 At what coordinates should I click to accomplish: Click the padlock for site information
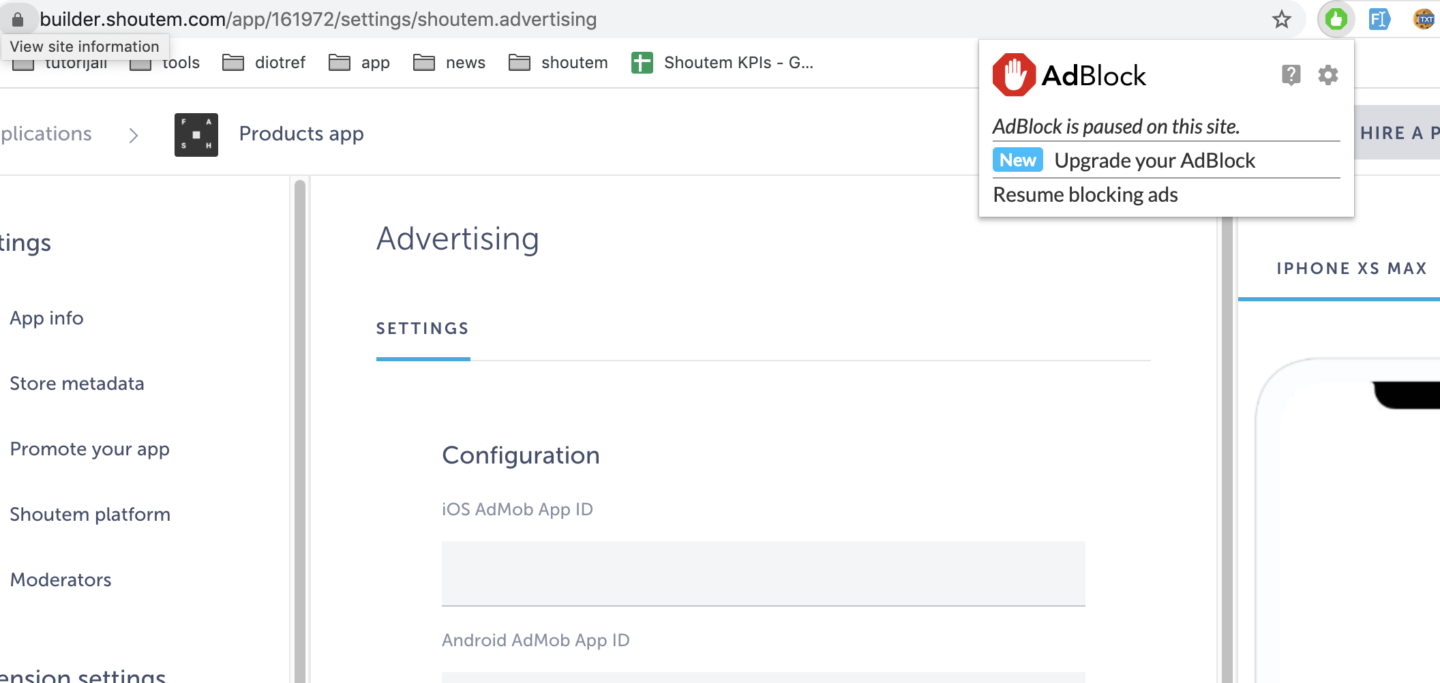(18, 18)
